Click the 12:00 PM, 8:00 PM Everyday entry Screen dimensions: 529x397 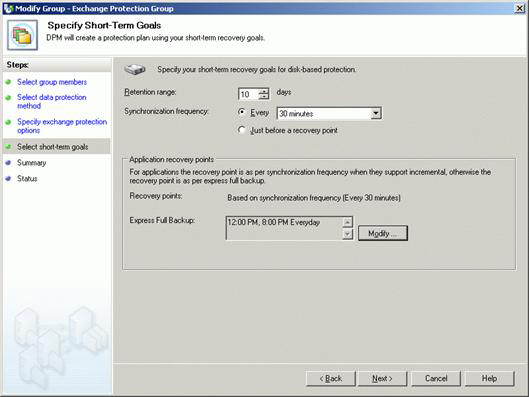point(274,222)
